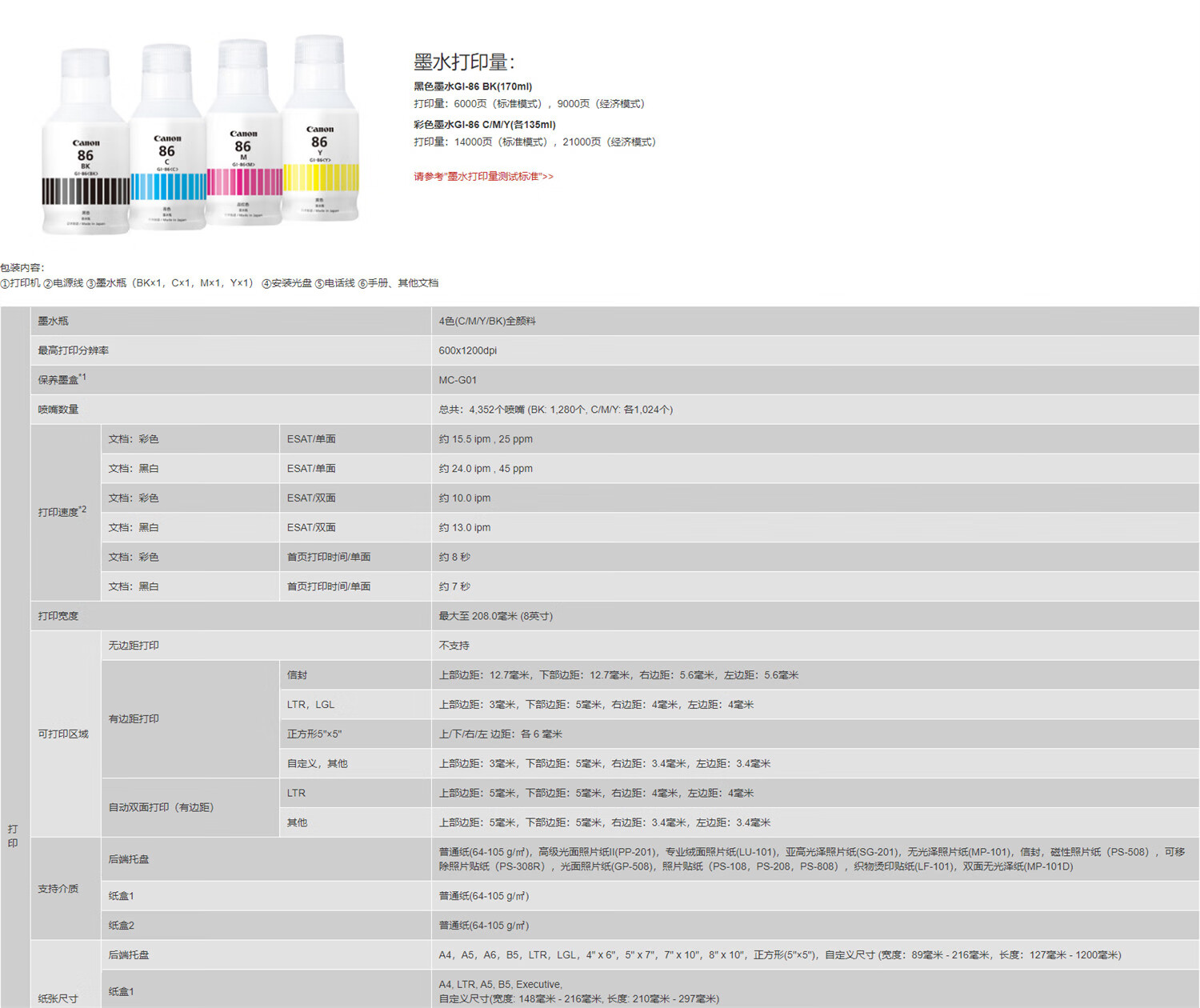The image size is (1200, 1008).
Task: Click the cyan GI-86 C ink bottle image
Action: click(x=167, y=137)
